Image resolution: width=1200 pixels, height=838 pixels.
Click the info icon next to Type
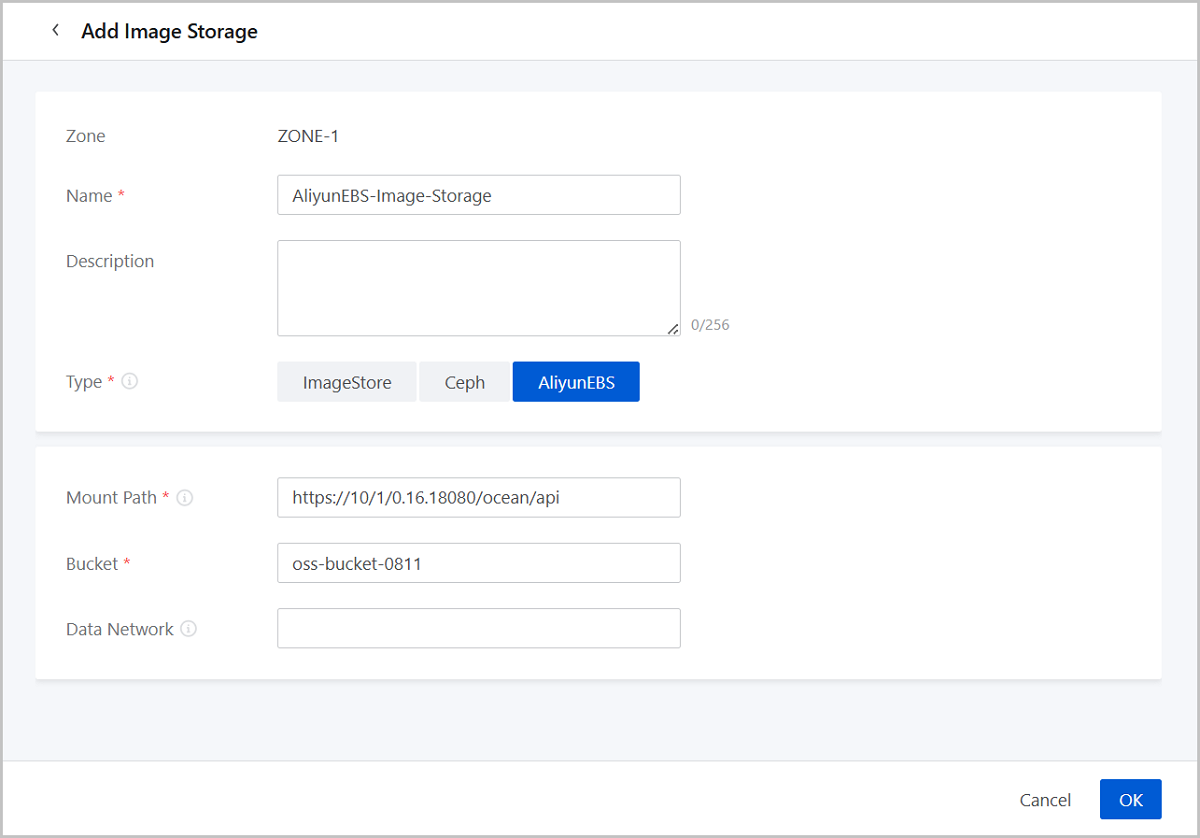129,381
